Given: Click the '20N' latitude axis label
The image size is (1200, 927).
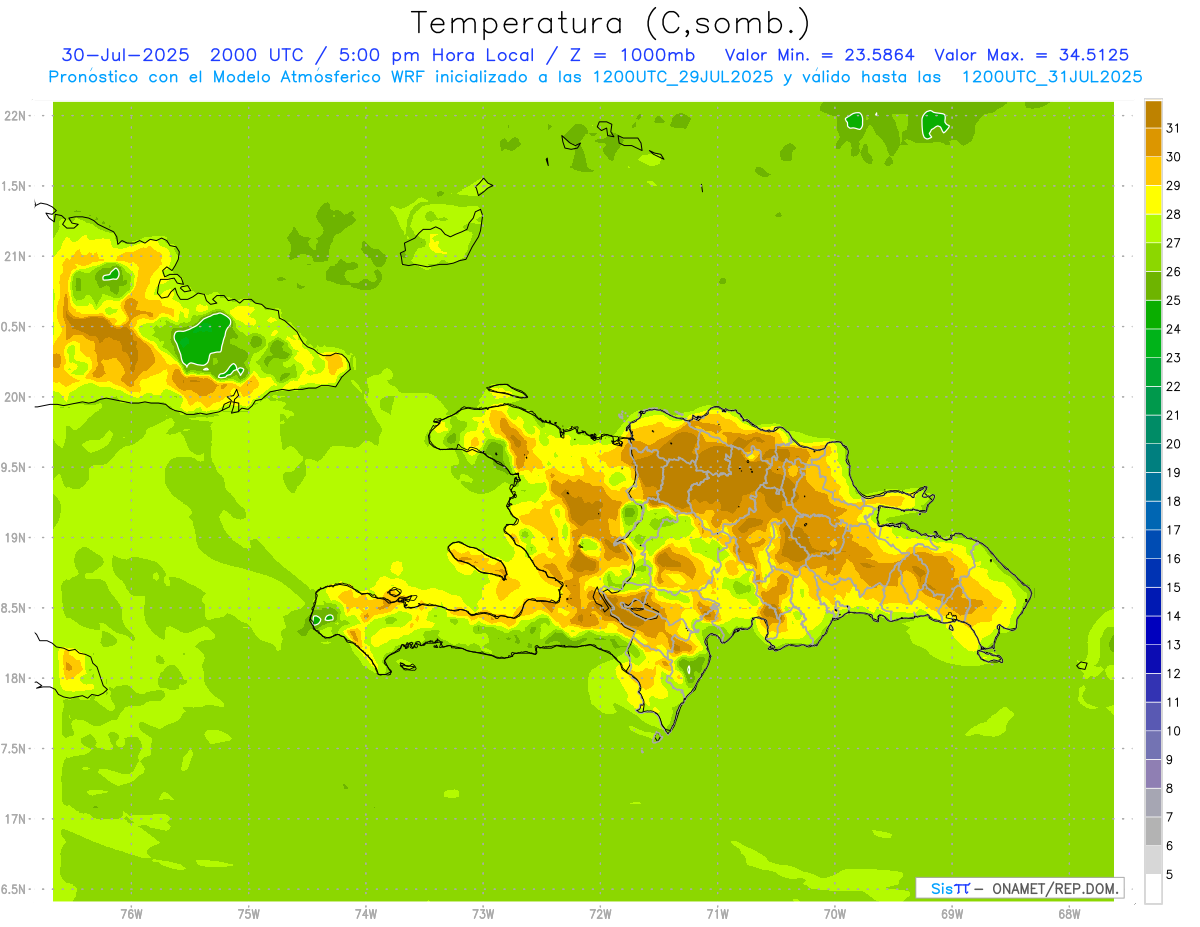Looking at the screenshot, I should (15, 398).
